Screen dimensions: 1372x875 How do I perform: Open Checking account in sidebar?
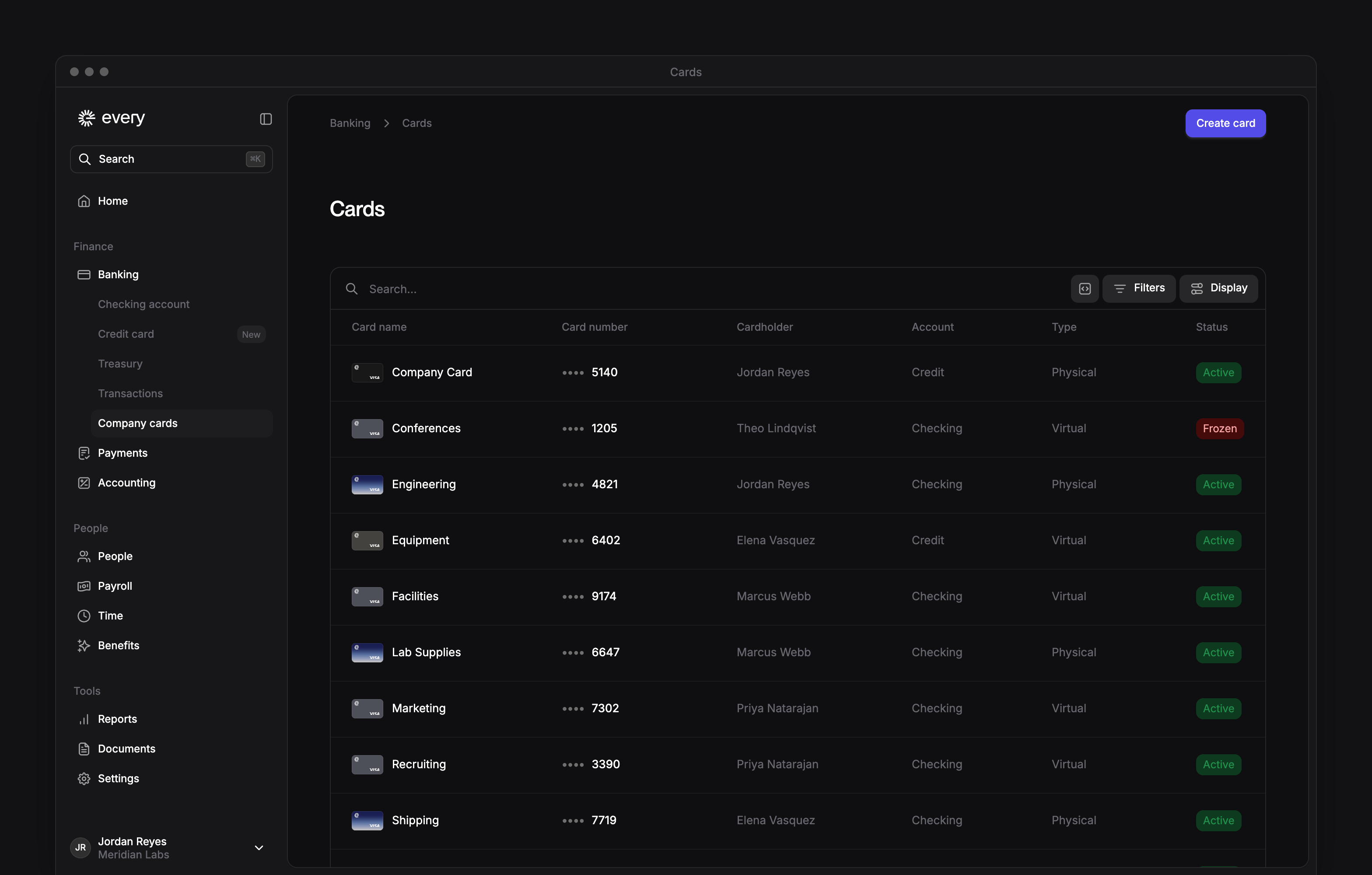point(143,304)
